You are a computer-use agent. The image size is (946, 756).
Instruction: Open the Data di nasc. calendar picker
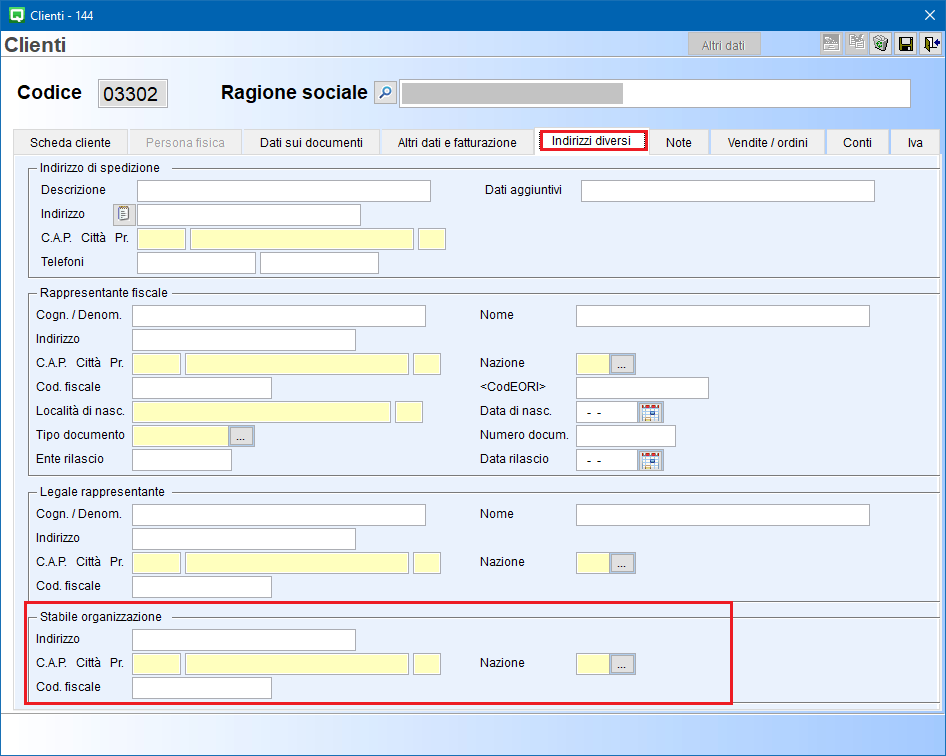(x=651, y=412)
